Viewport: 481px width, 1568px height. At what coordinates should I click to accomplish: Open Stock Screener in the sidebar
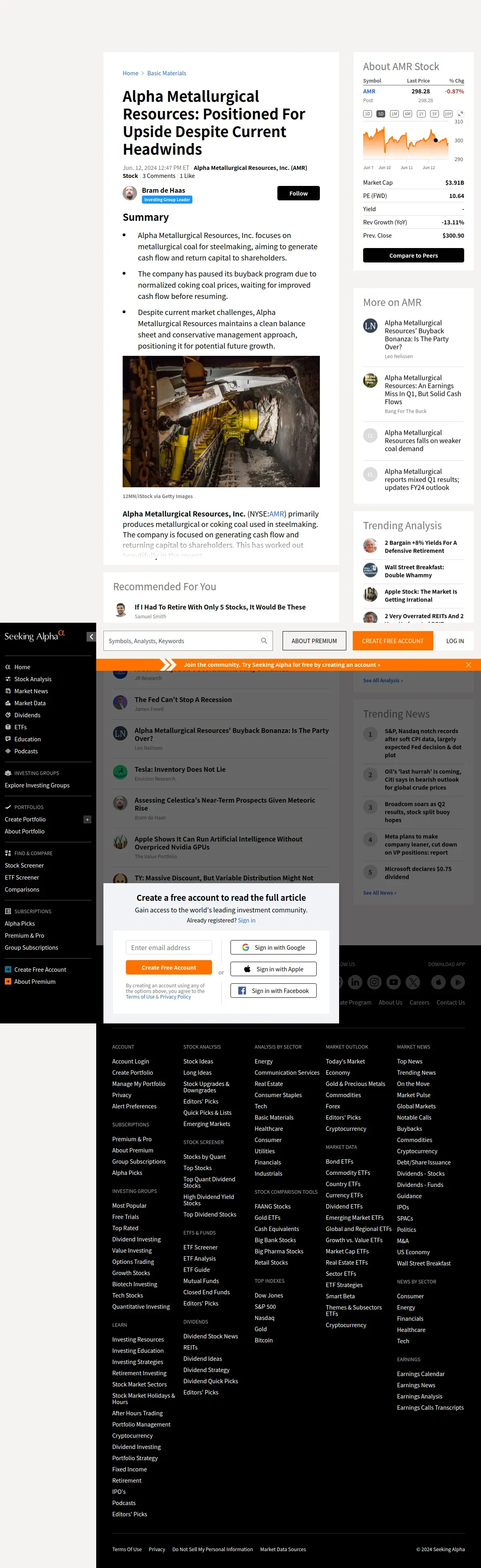(x=24, y=866)
